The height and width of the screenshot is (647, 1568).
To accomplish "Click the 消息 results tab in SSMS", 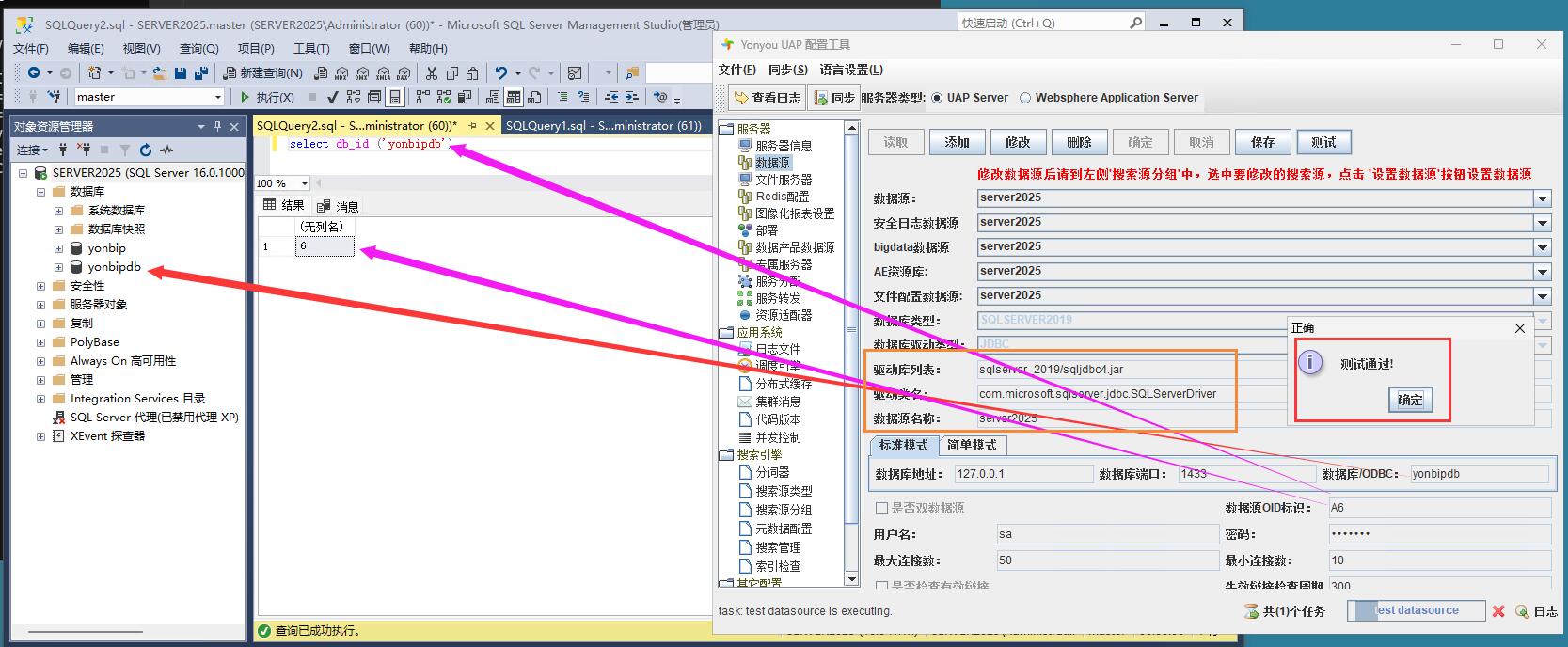I will 339,206.
